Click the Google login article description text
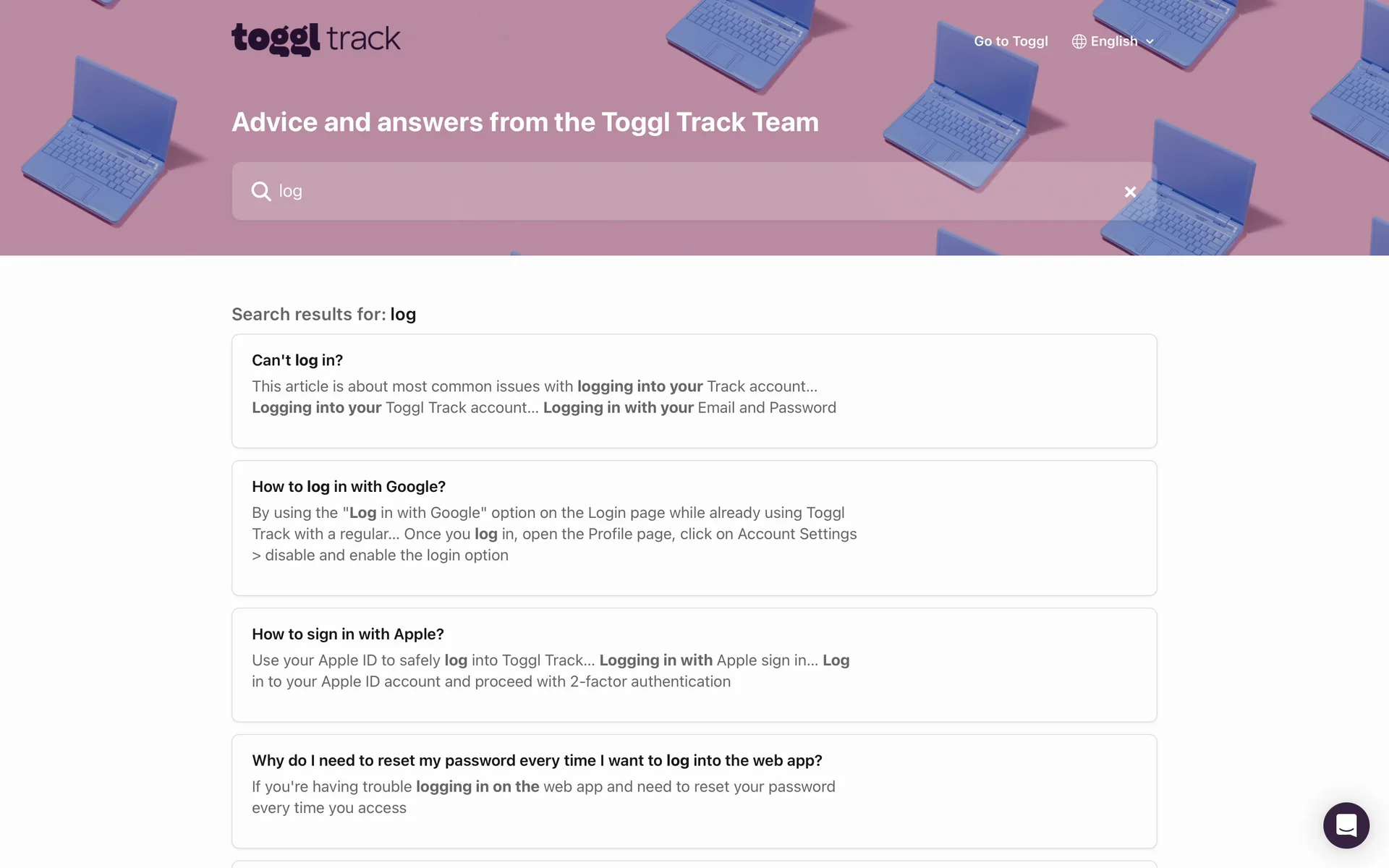 click(x=554, y=534)
